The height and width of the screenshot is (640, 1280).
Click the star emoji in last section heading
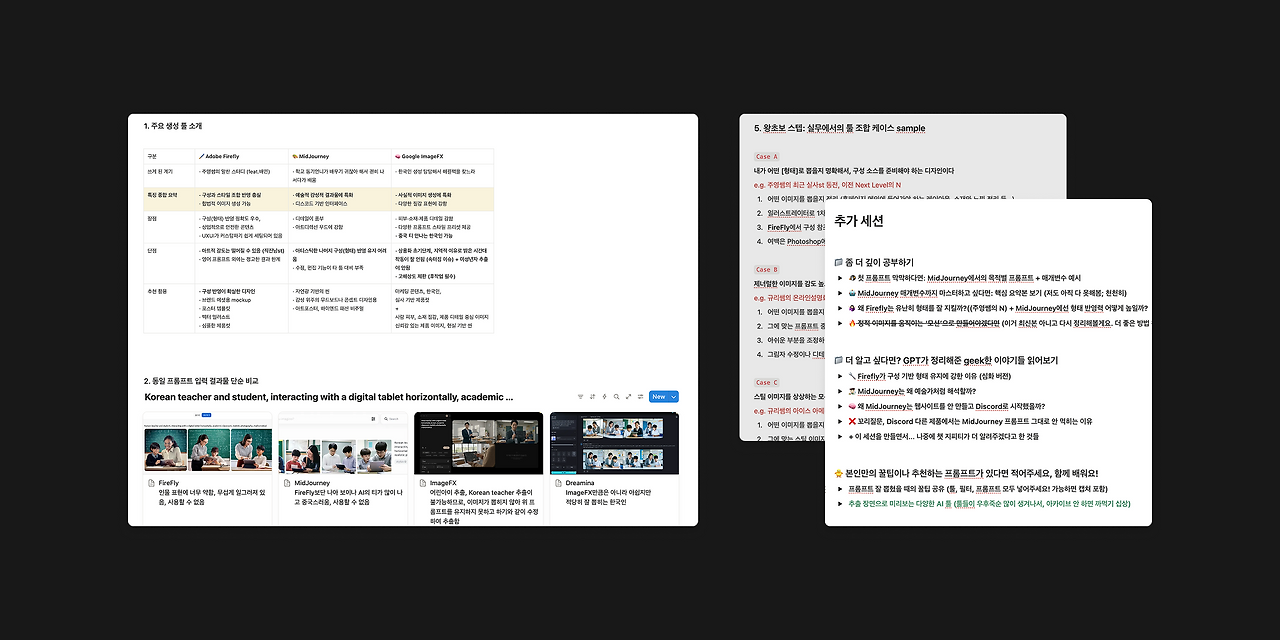coord(840,473)
